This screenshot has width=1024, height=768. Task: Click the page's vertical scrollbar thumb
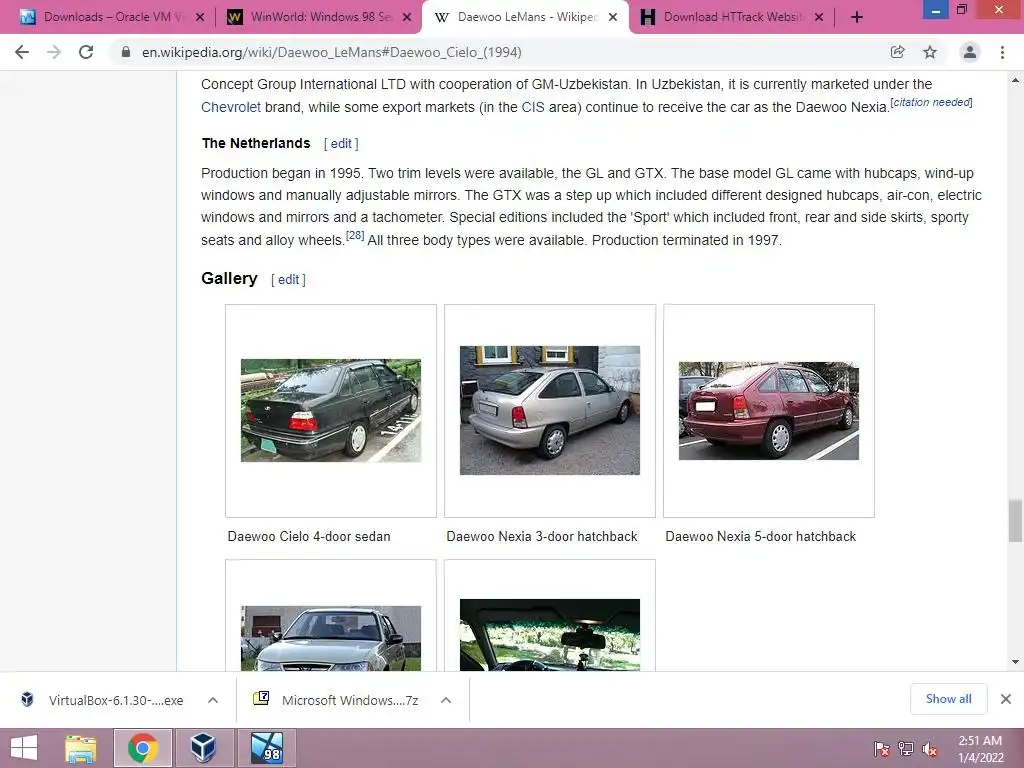click(x=1015, y=520)
